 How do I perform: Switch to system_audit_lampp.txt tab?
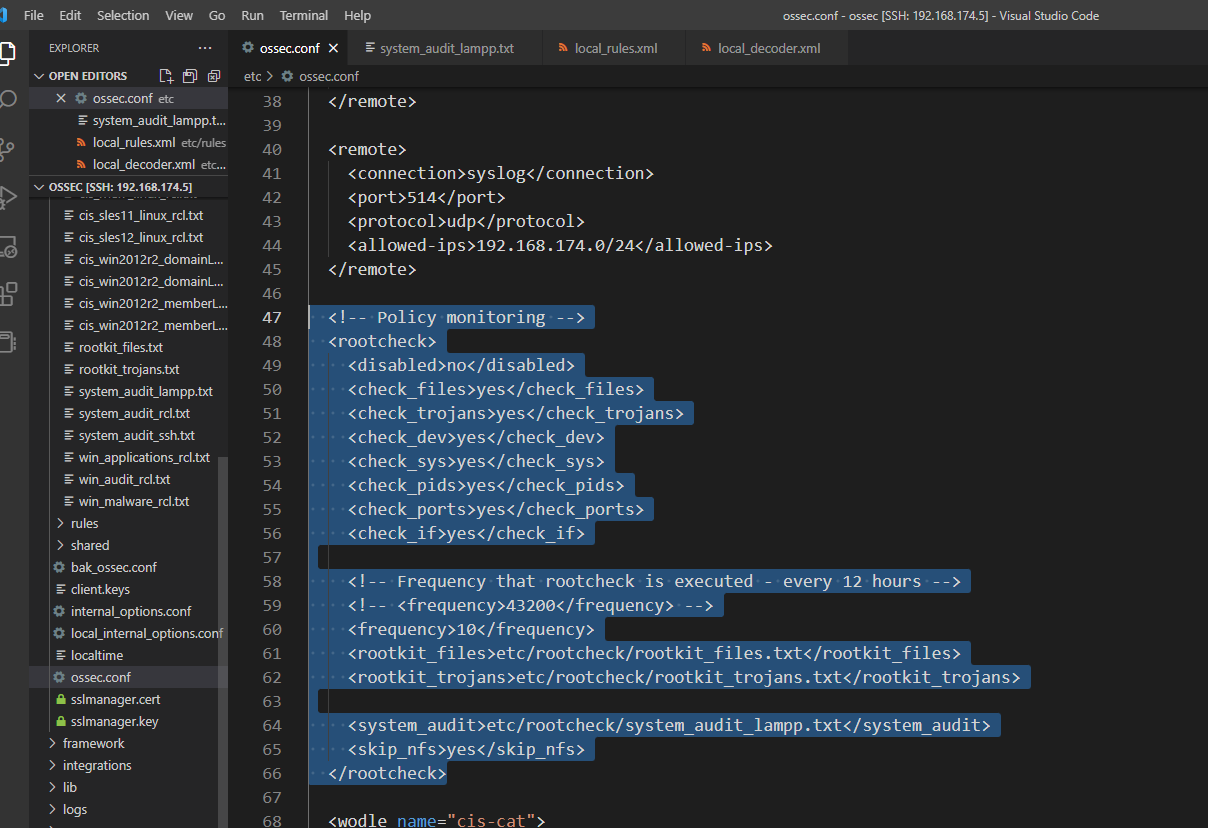coord(446,48)
